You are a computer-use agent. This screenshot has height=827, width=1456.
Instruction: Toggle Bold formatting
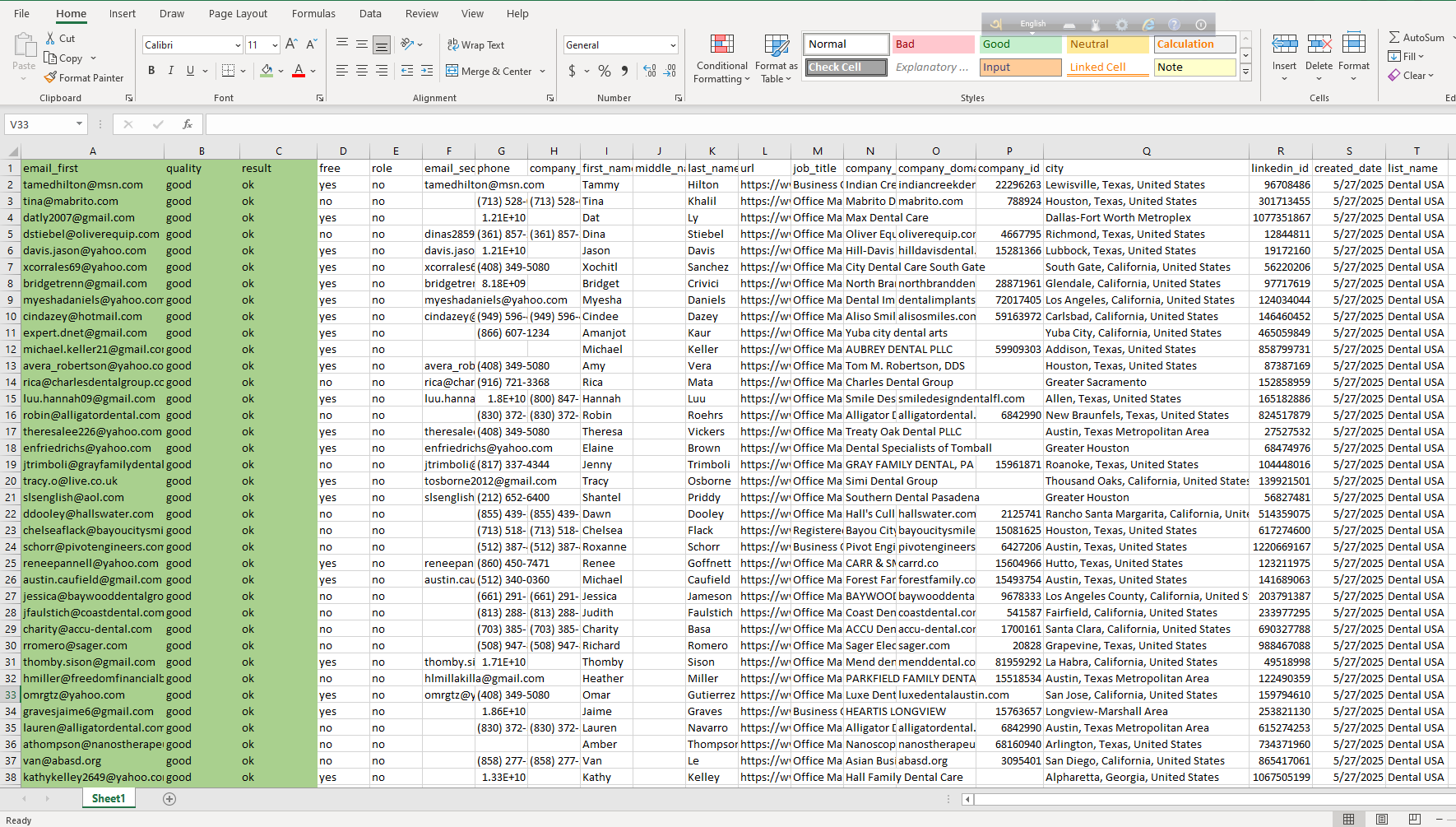[x=151, y=71]
